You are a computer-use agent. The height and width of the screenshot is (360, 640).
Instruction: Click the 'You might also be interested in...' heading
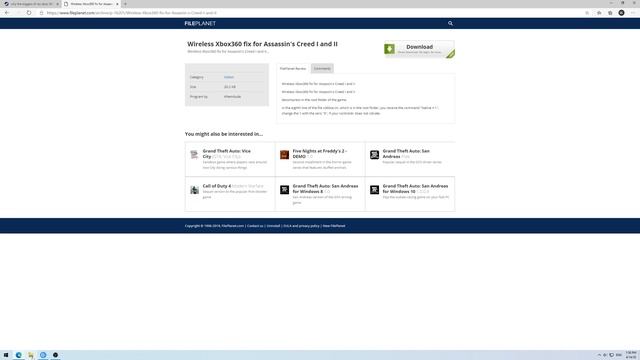[224, 134]
